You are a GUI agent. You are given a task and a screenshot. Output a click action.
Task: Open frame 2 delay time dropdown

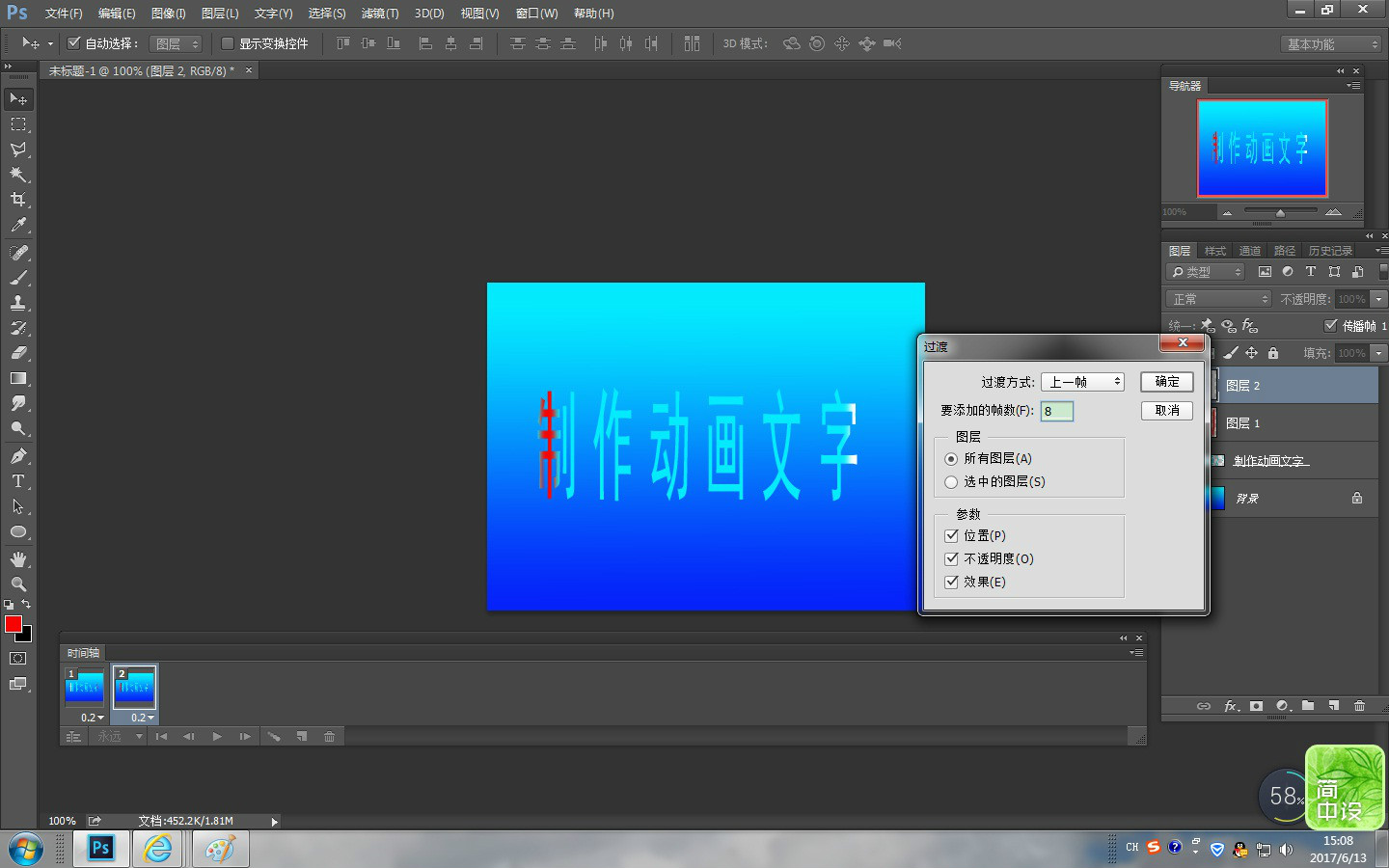click(x=144, y=718)
